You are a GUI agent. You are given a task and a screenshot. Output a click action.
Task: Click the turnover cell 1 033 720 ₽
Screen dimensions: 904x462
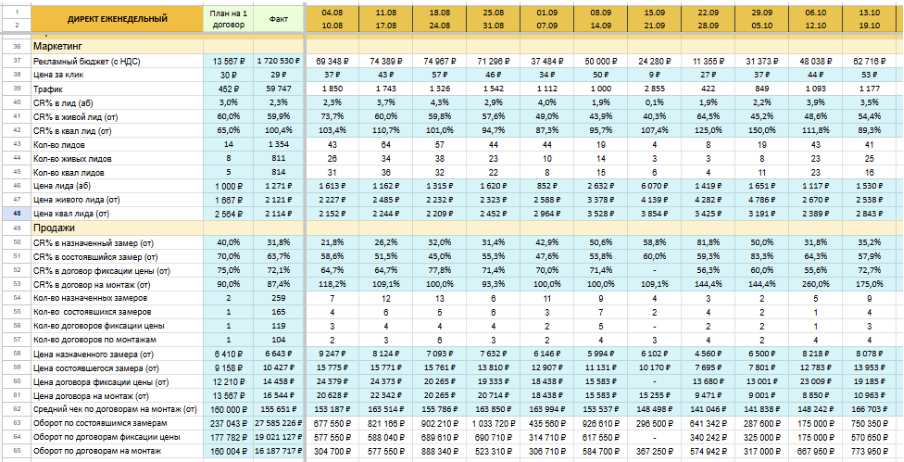coord(494,423)
